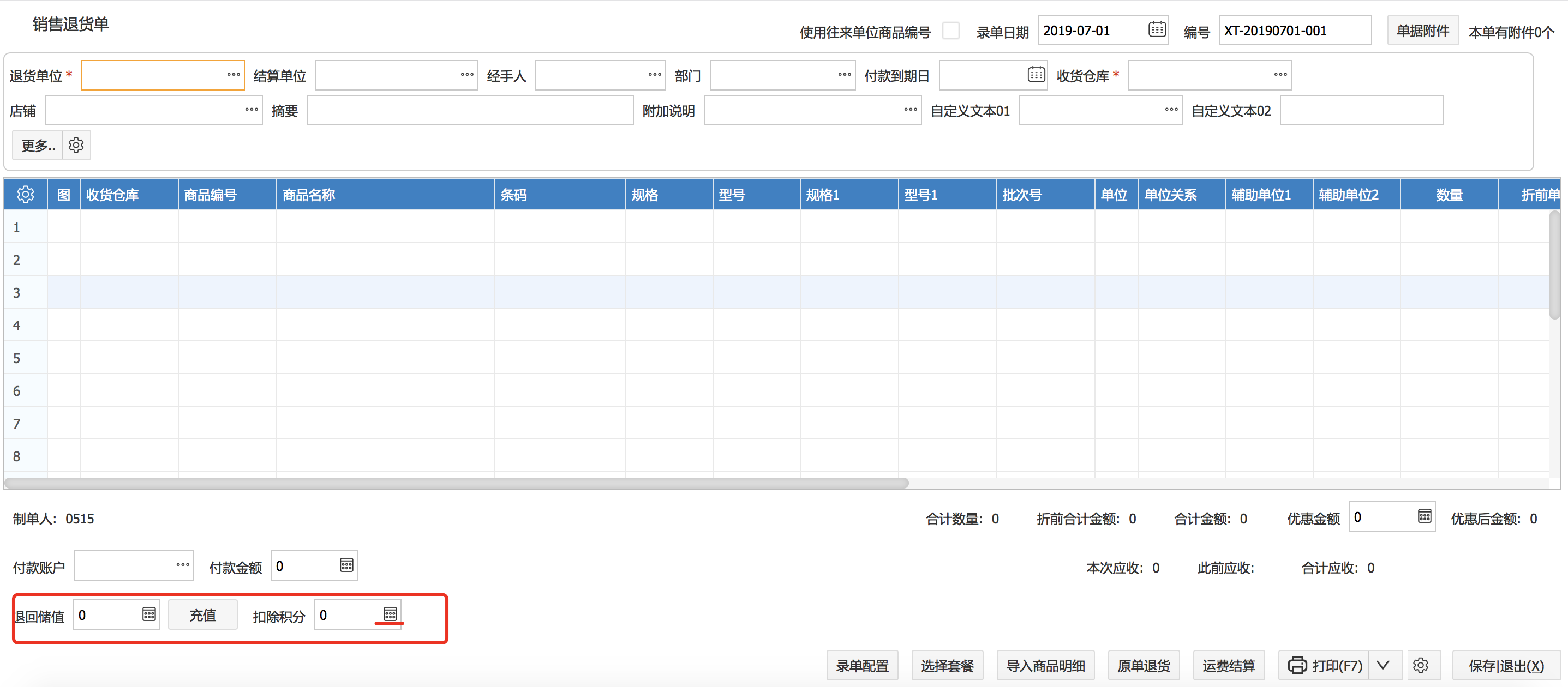Click the 图 column header
This screenshot has width=1568, height=687.
(x=64, y=195)
